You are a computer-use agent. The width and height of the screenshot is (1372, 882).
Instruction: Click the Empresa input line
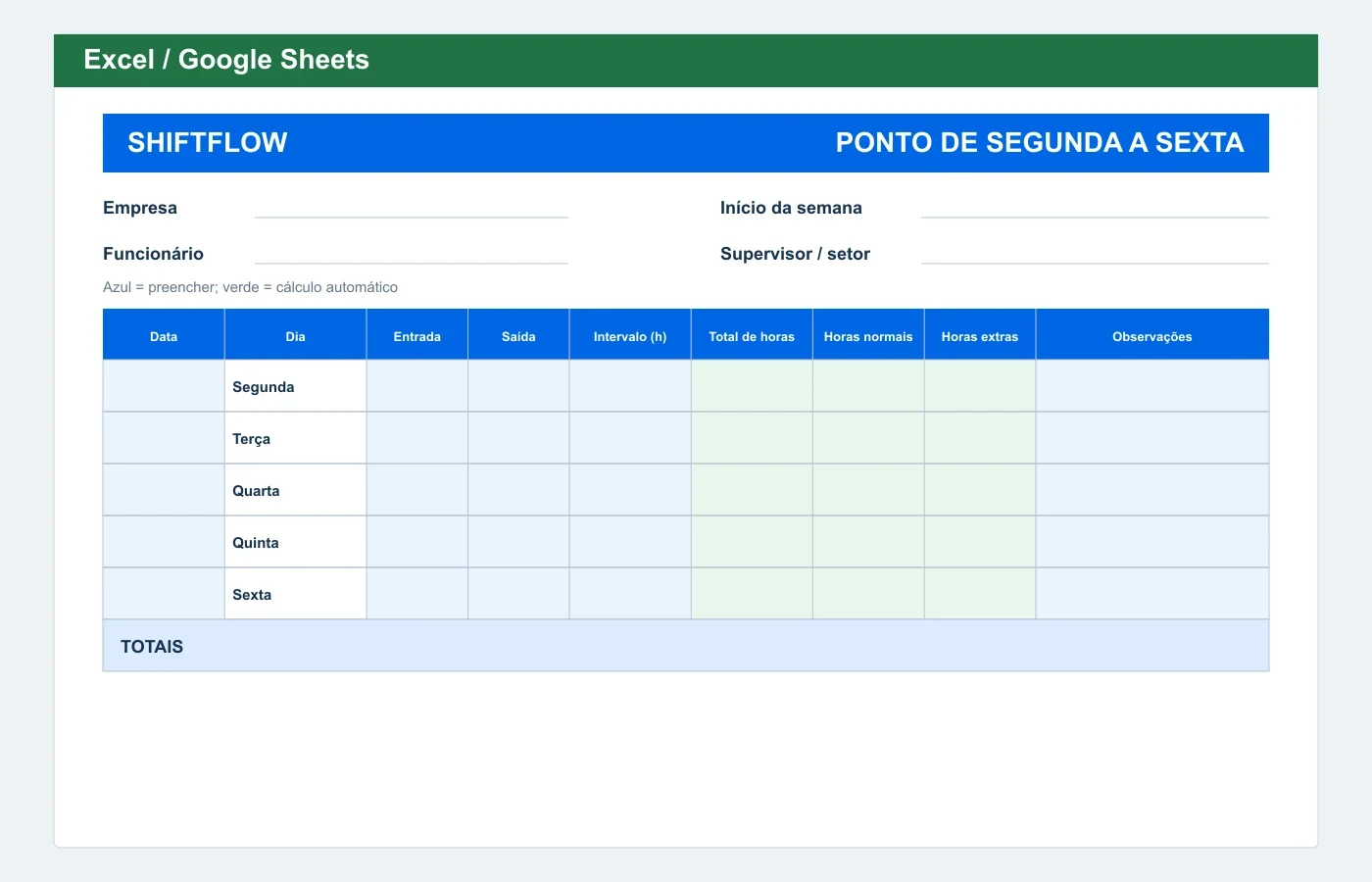(x=412, y=208)
